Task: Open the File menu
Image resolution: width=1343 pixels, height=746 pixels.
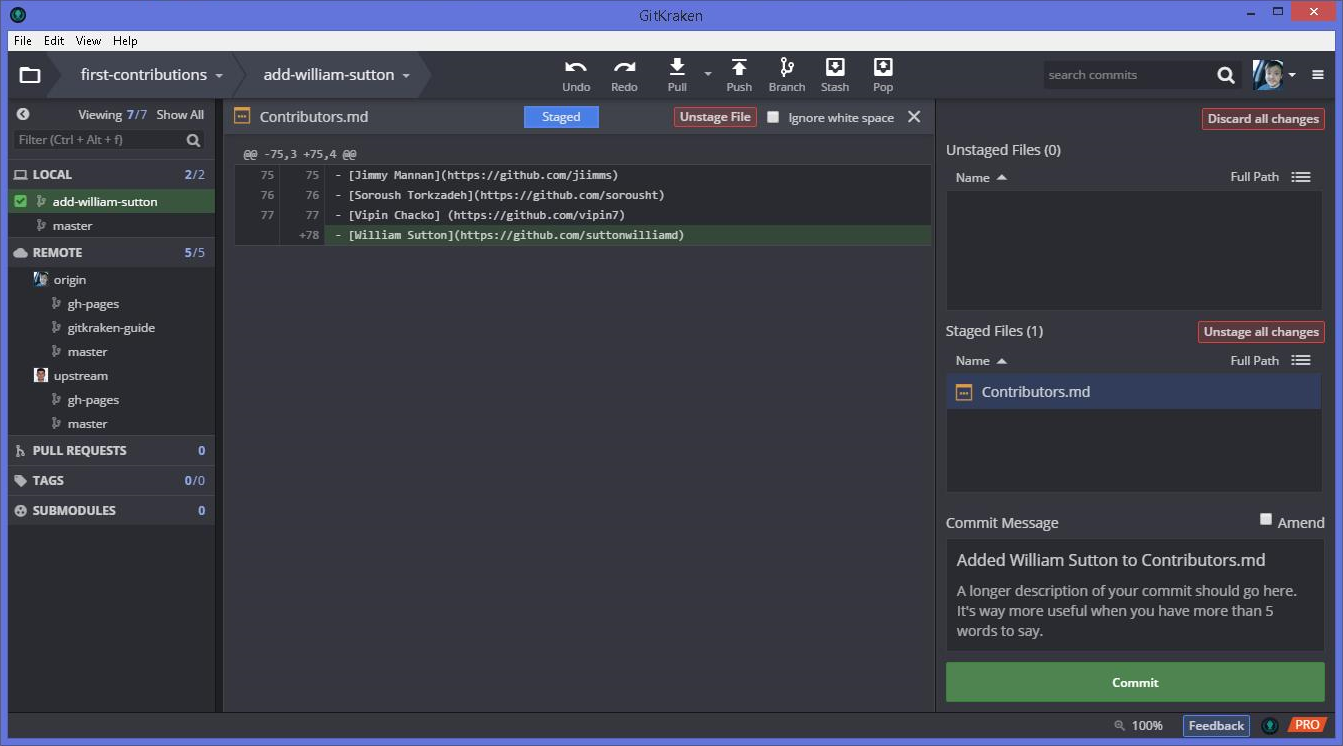Action: pos(23,41)
